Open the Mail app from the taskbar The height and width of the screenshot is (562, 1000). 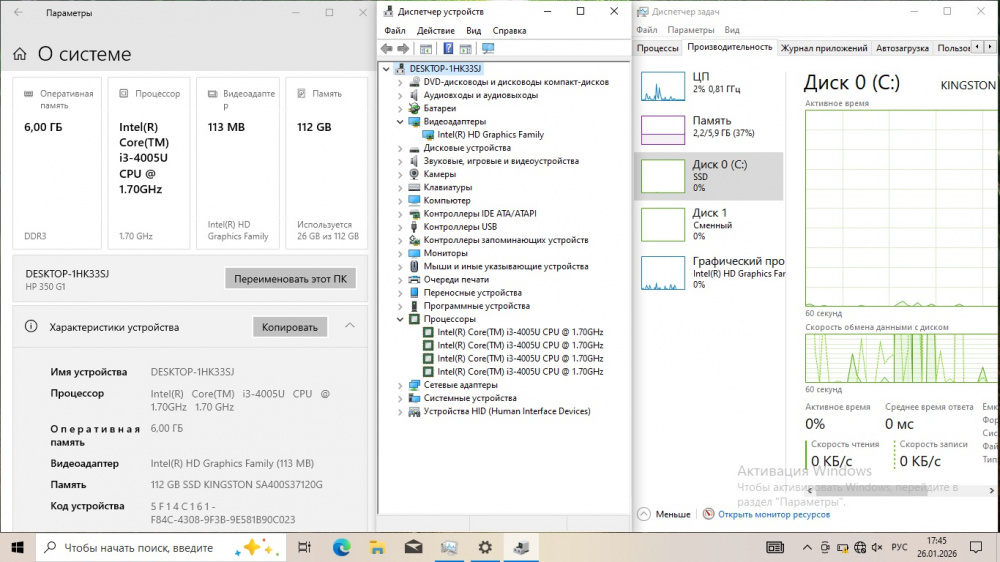(x=413, y=547)
